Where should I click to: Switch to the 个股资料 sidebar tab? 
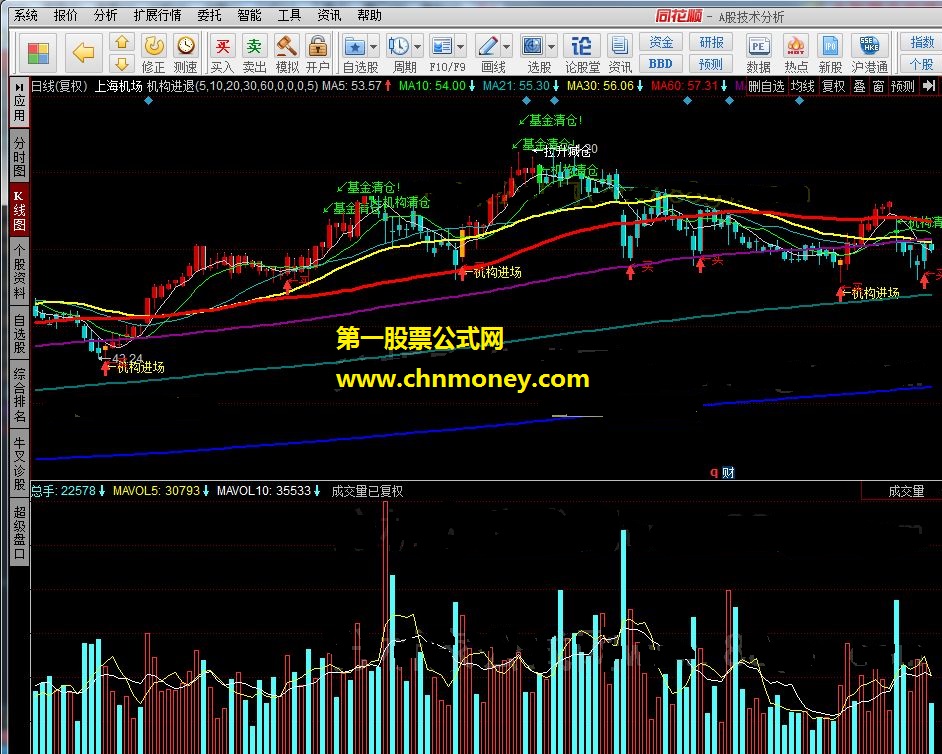click(x=20, y=271)
